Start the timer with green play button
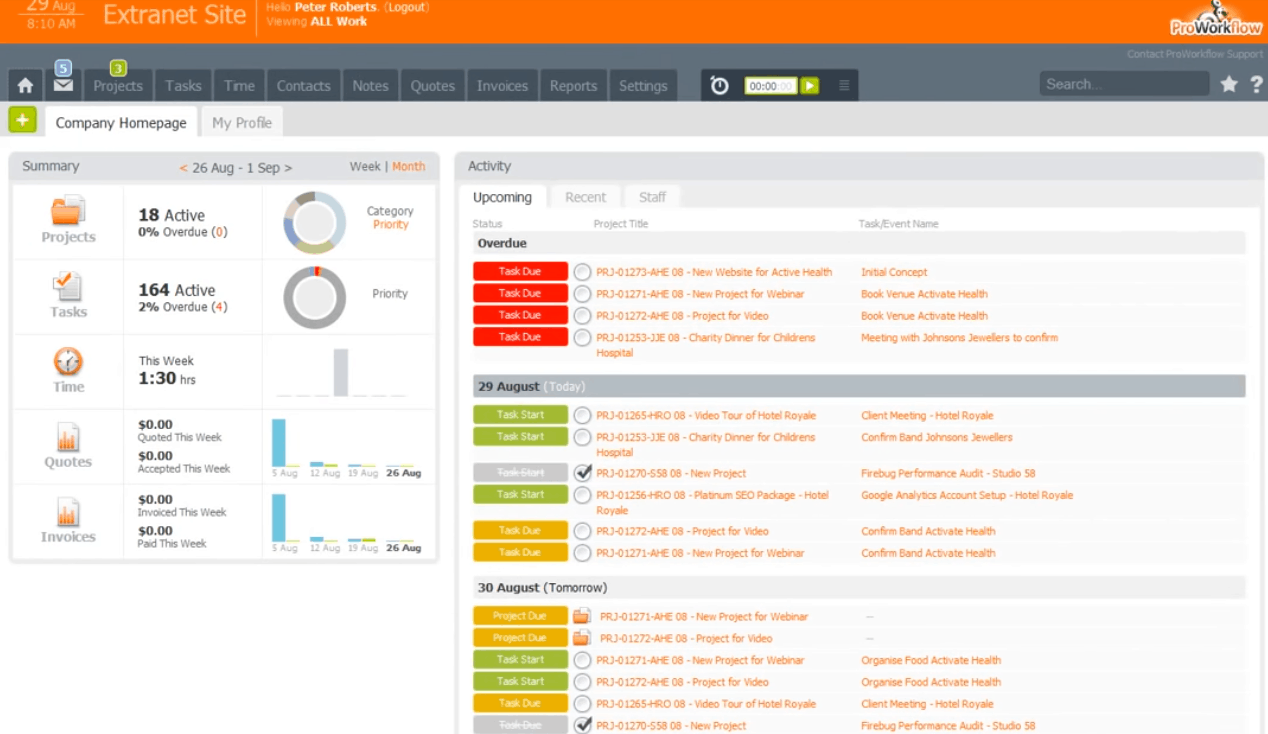Viewport: 1268px width, 734px height. 809,86
